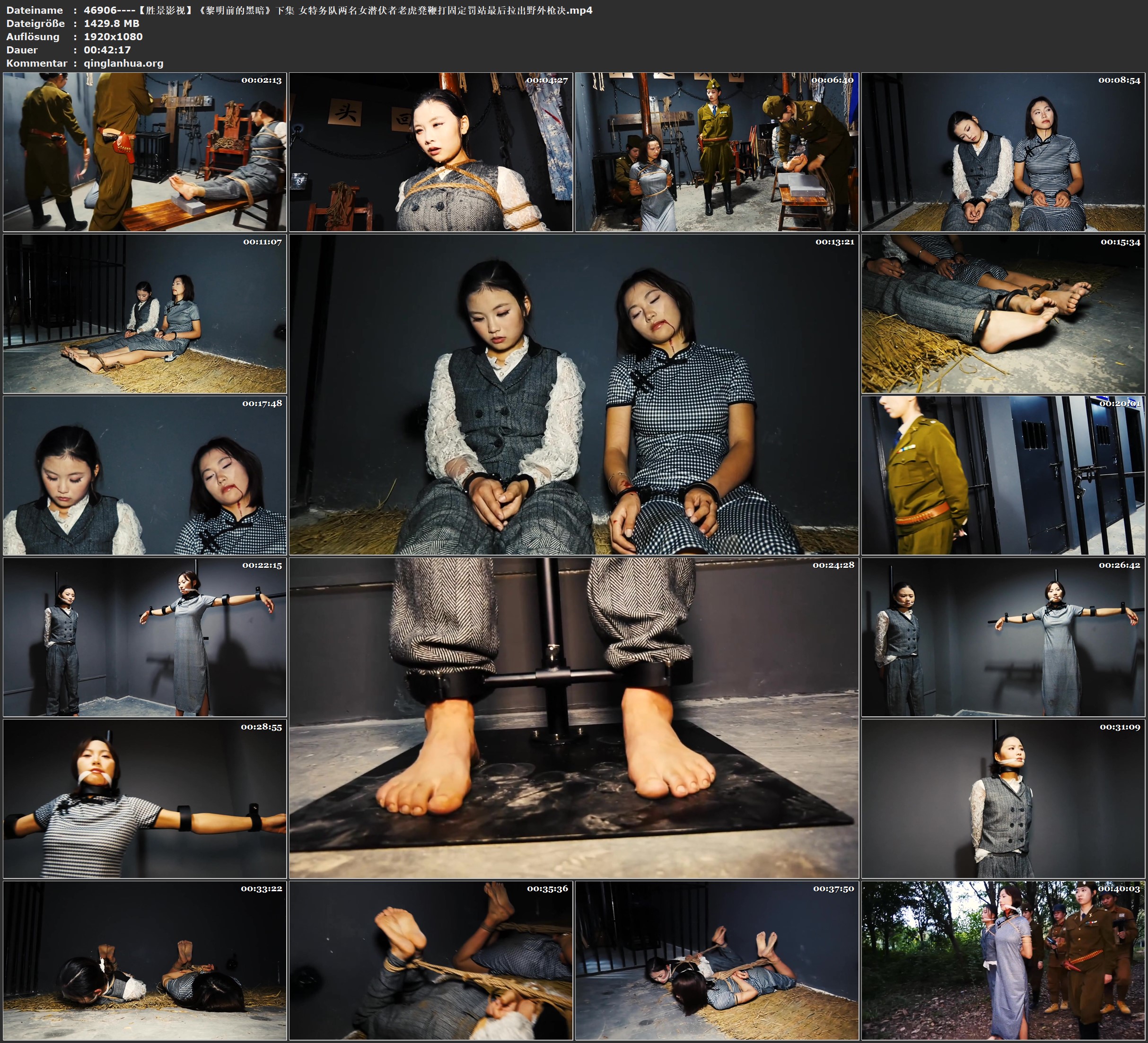Click the frame labeled 00:22:15
This screenshot has height=1043, width=1148.
[x=145, y=637]
